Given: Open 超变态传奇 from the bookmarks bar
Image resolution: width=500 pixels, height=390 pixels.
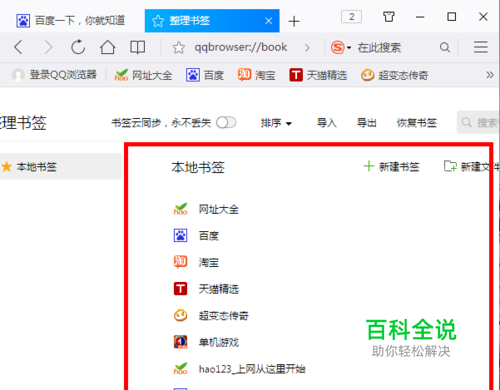Looking at the screenshot, I should pyautogui.click(x=395, y=75).
